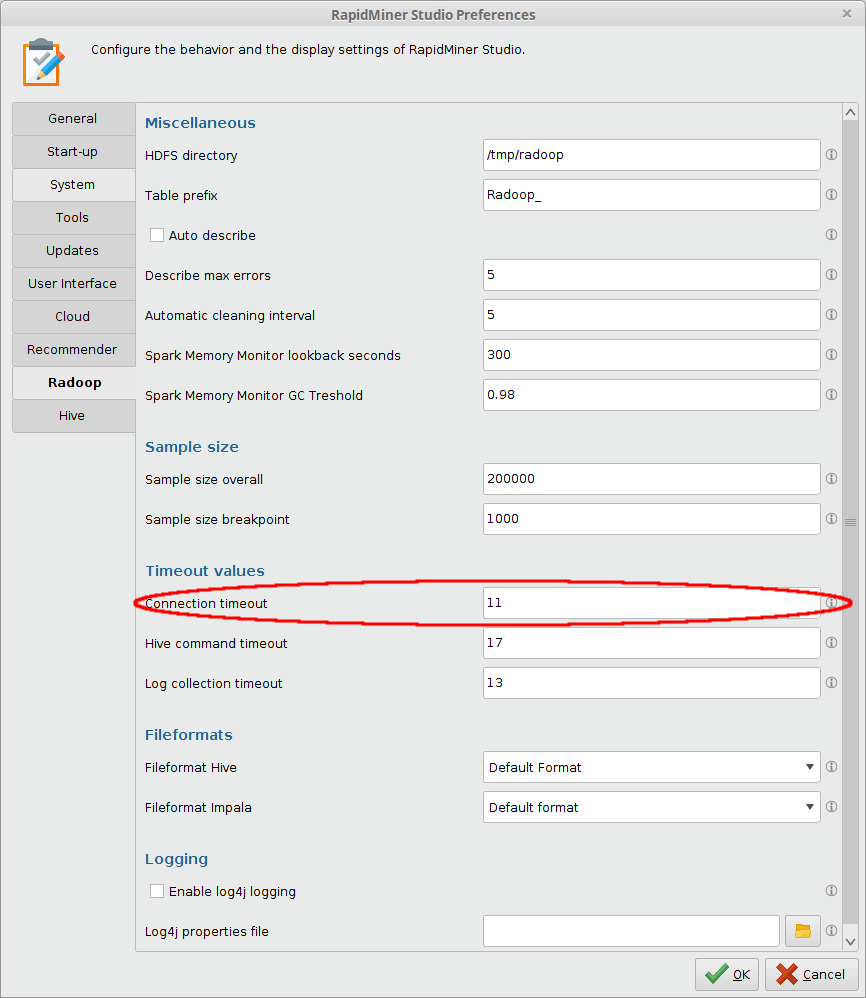Click info icon for Fileformat Impala
Viewport: 866px width, 998px height.
(831, 807)
